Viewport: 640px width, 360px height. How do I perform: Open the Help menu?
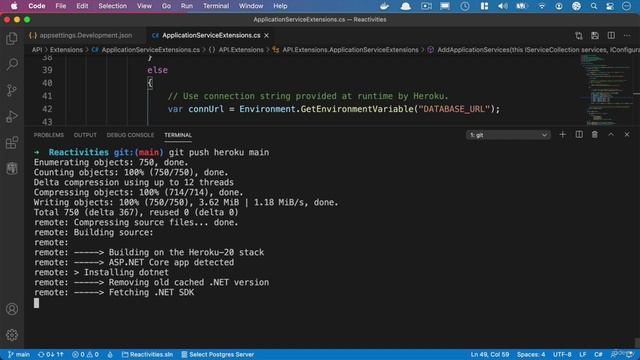coord(280,6)
